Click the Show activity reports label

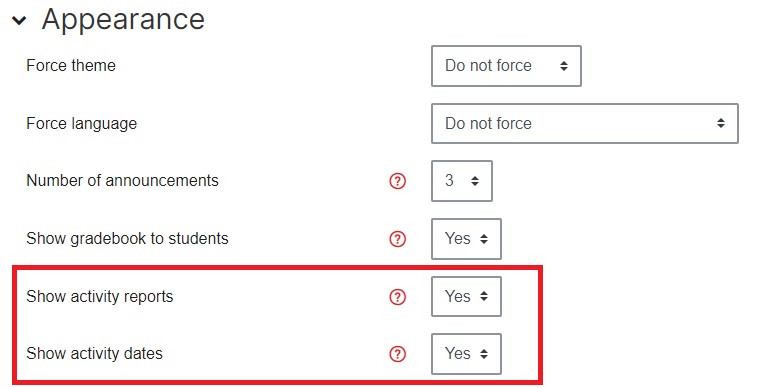click(99, 296)
